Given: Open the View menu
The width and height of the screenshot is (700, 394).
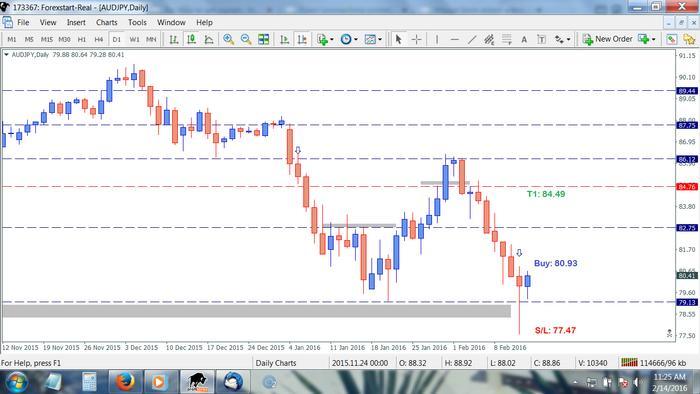Looking at the screenshot, I should pyautogui.click(x=48, y=22).
